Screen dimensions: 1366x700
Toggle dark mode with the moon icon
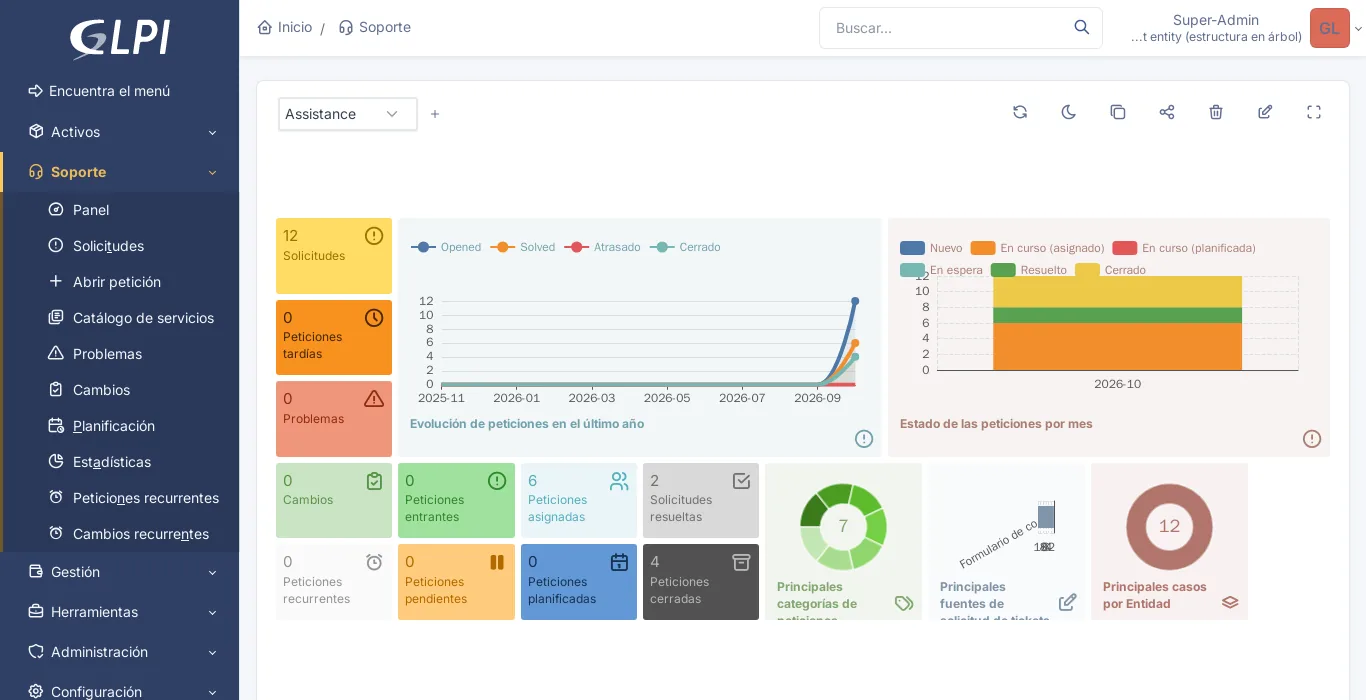[x=1069, y=112]
